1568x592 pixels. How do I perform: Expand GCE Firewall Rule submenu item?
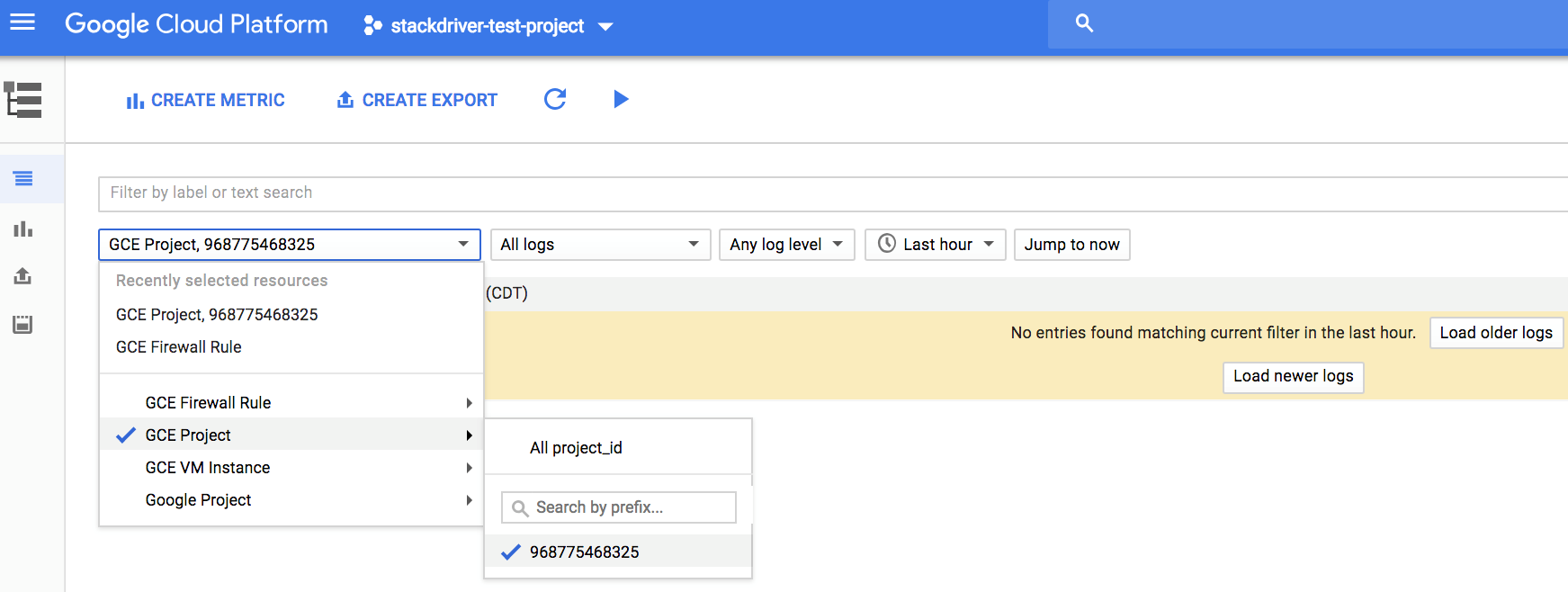click(x=291, y=403)
